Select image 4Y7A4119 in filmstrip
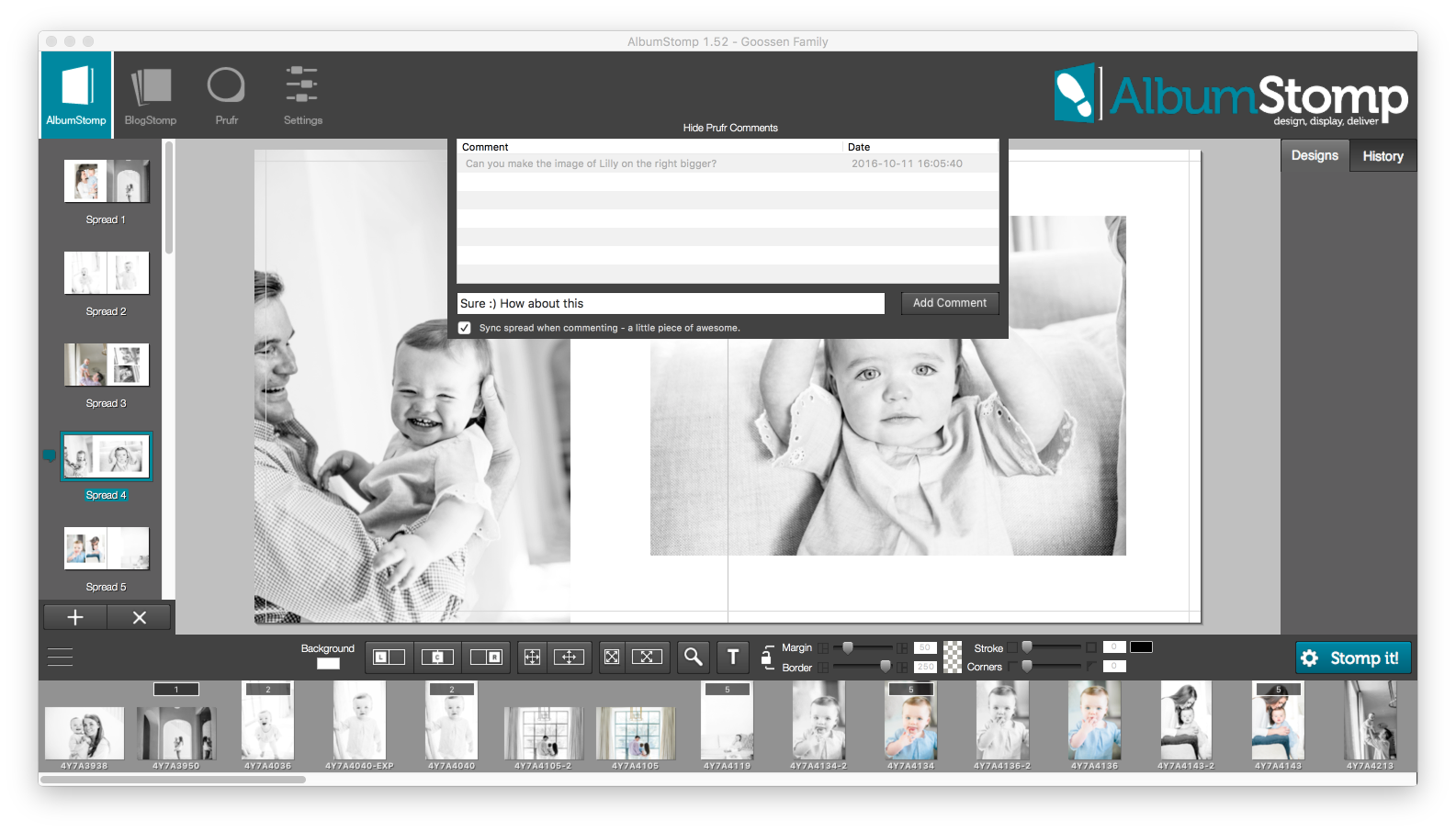The image size is (1456, 832). point(727,721)
